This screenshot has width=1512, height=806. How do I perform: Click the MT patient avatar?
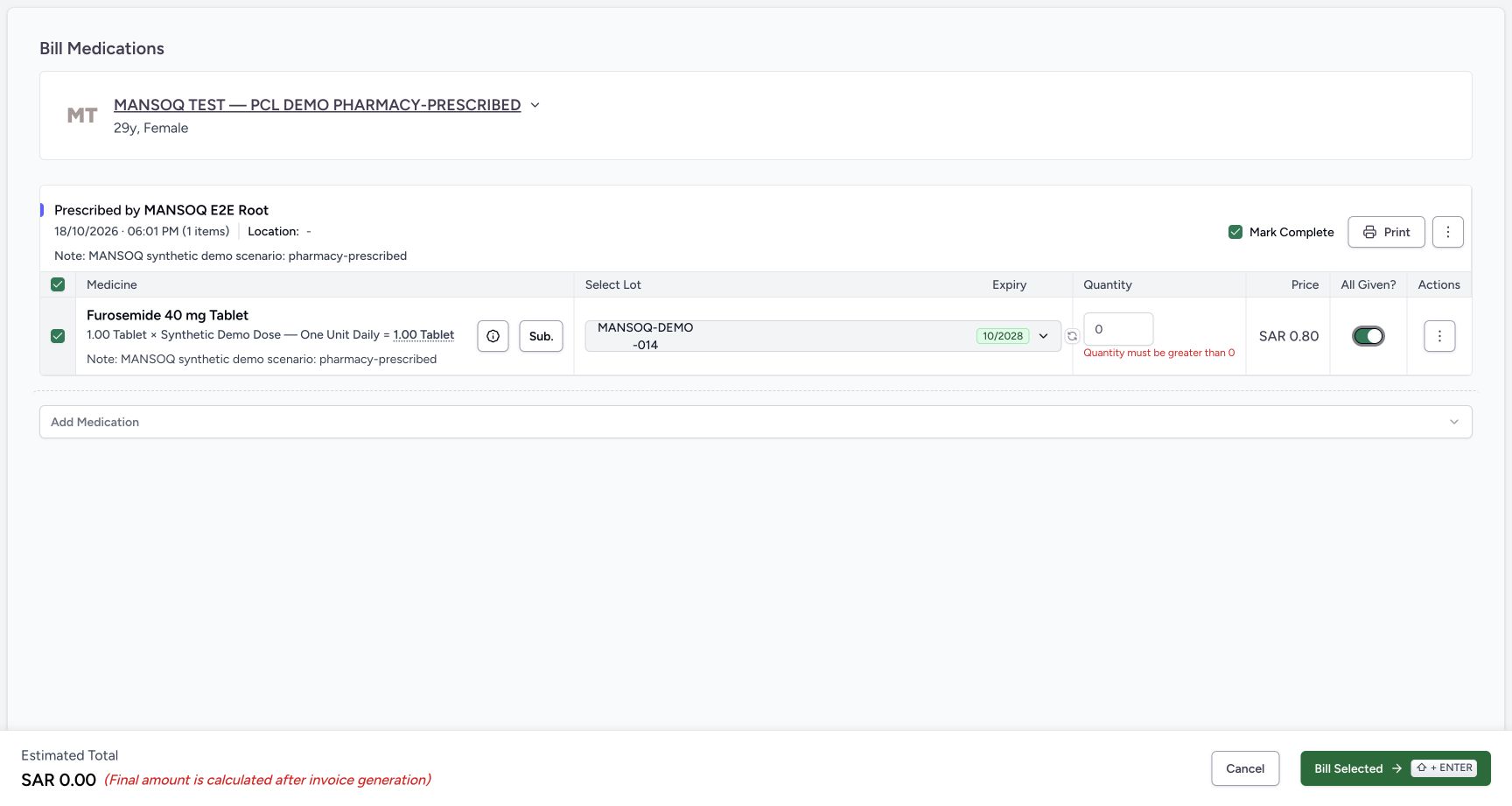(82, 116)
